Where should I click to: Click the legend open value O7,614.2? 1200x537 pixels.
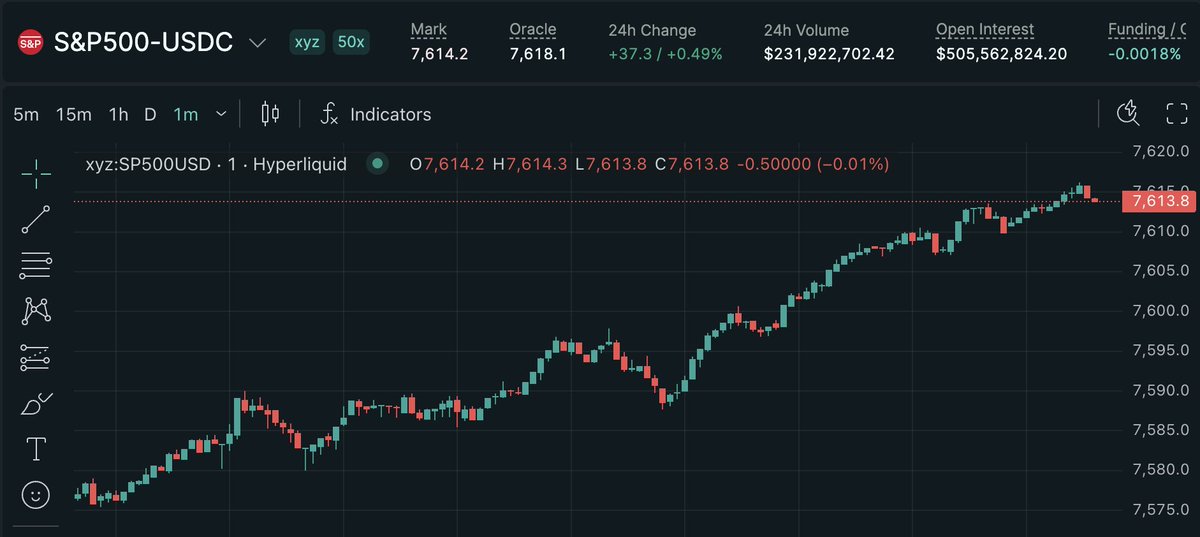pos(448,163)
